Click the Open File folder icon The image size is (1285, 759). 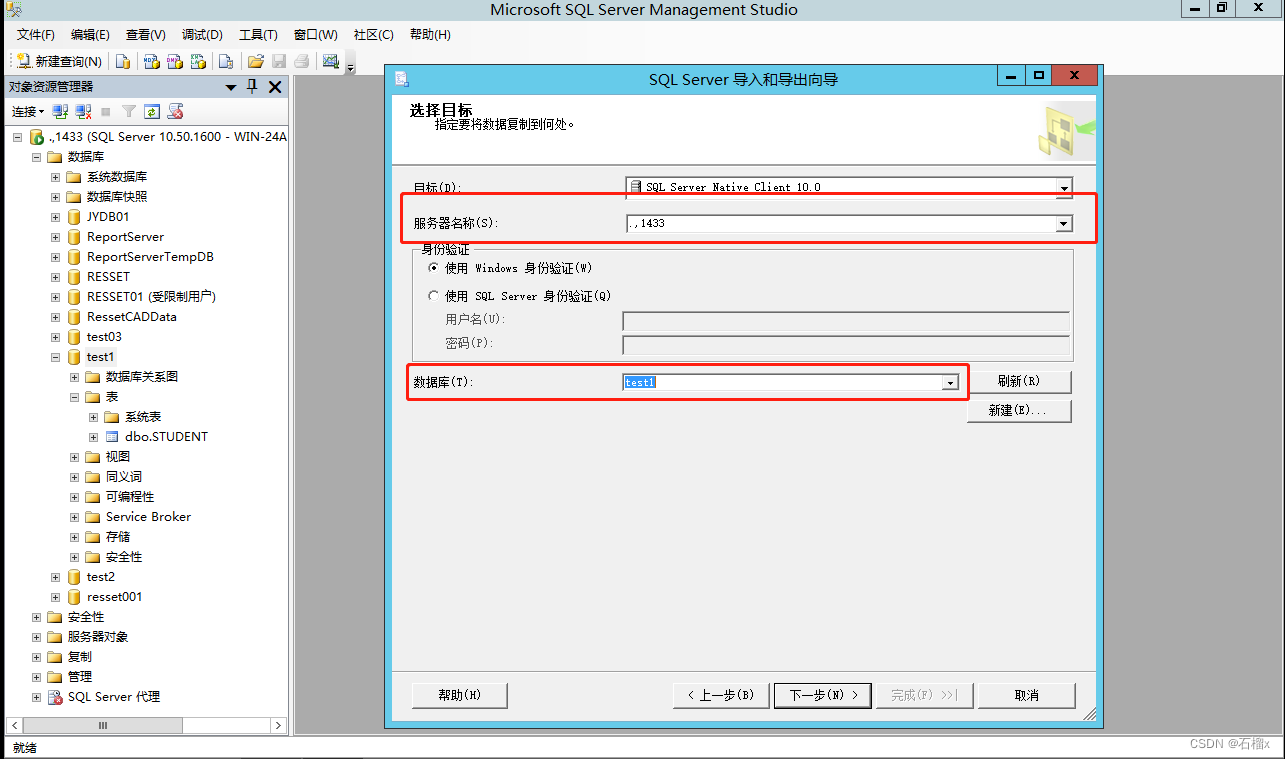[256, 61]
